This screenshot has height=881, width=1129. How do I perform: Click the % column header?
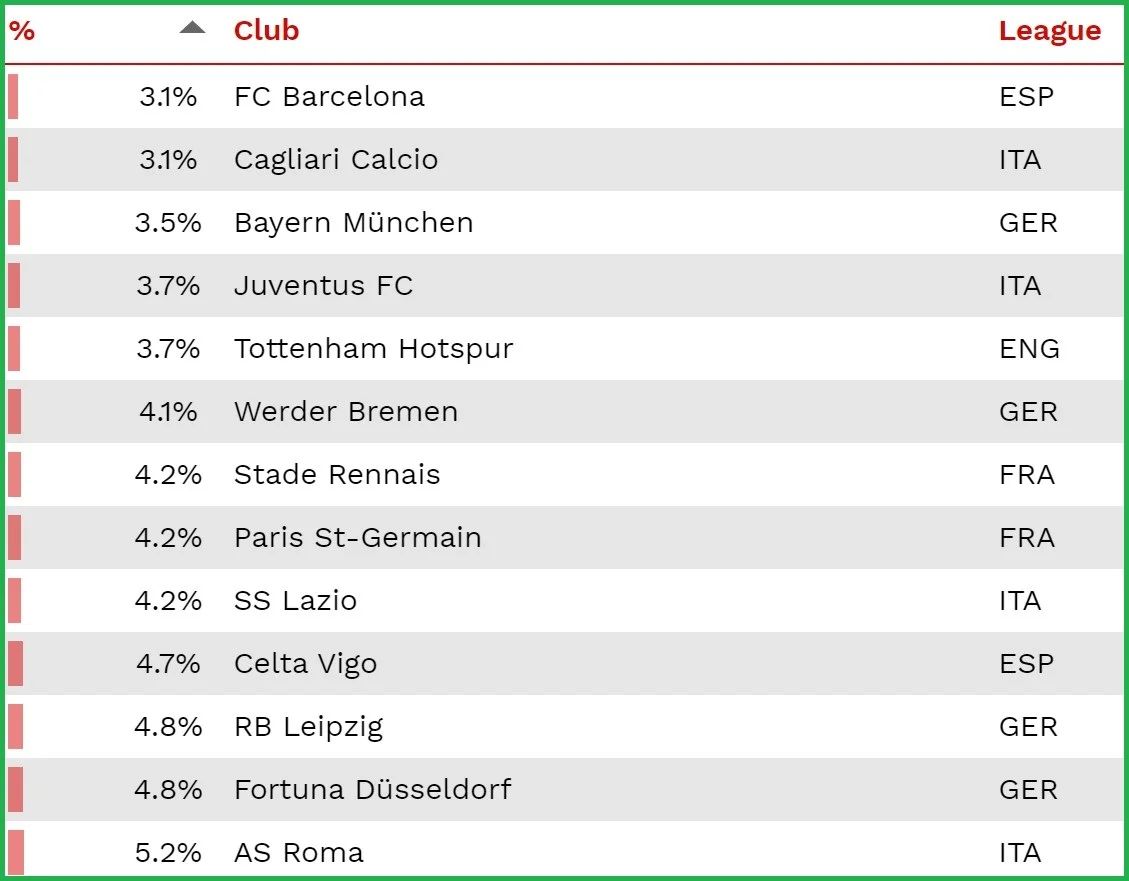(22, 31)
